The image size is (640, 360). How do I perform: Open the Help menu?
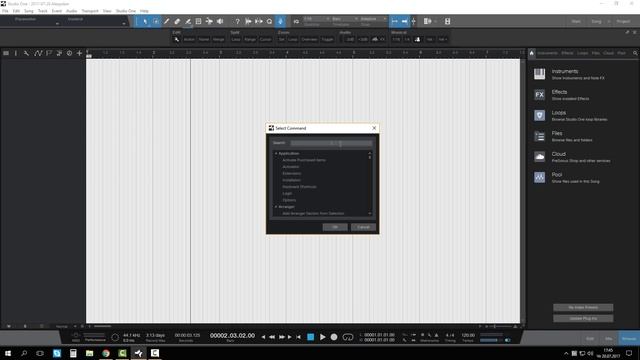pos(144,11)
